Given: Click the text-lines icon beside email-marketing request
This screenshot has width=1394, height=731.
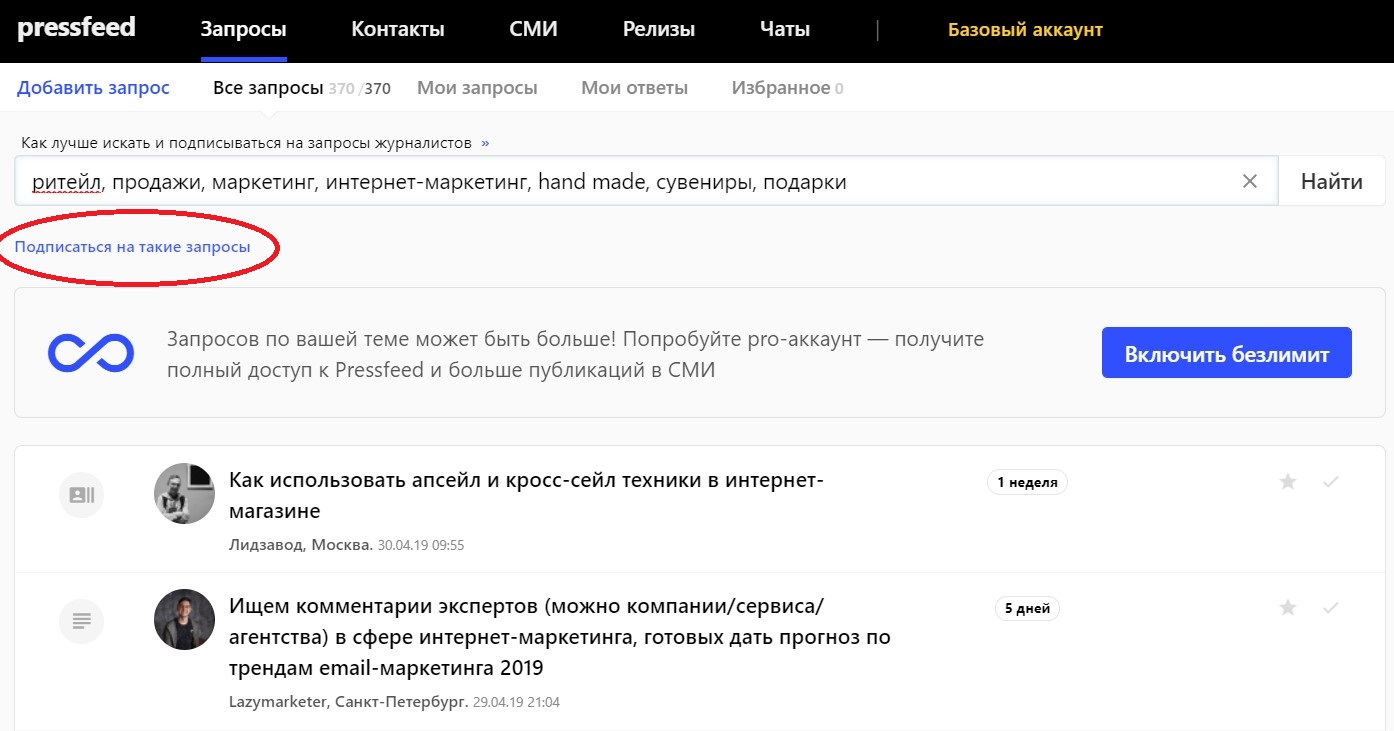Looking at the screenshot, I should (82, 621).
